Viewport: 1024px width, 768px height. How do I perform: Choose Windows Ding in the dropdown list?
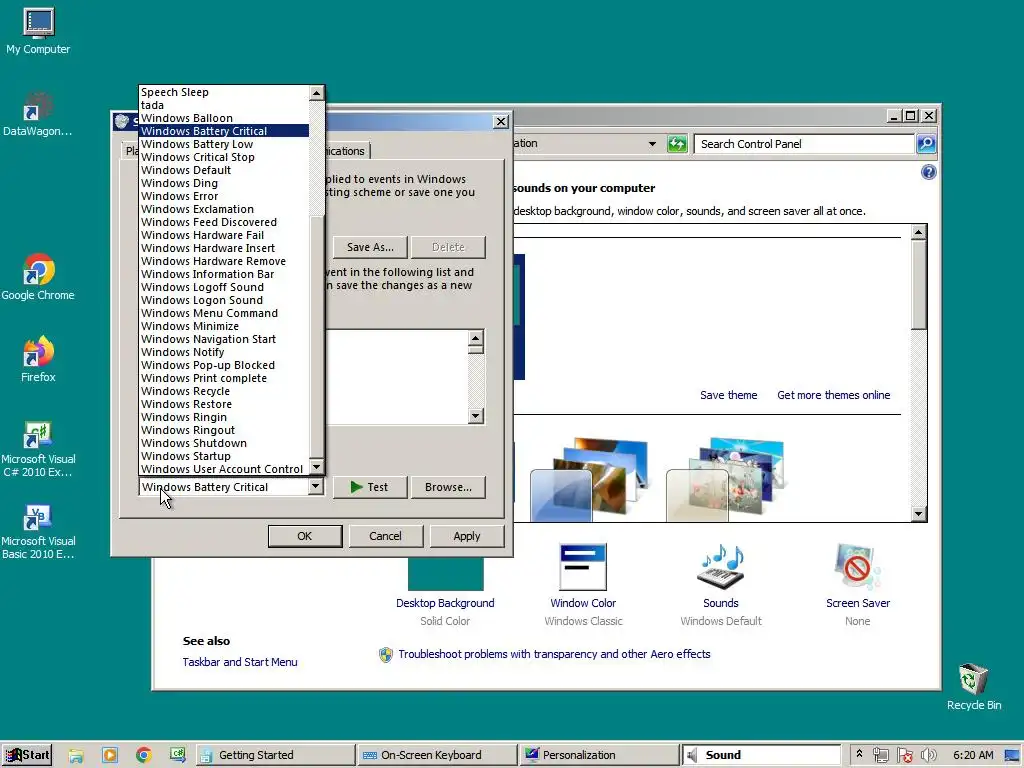tap(224, 184)
